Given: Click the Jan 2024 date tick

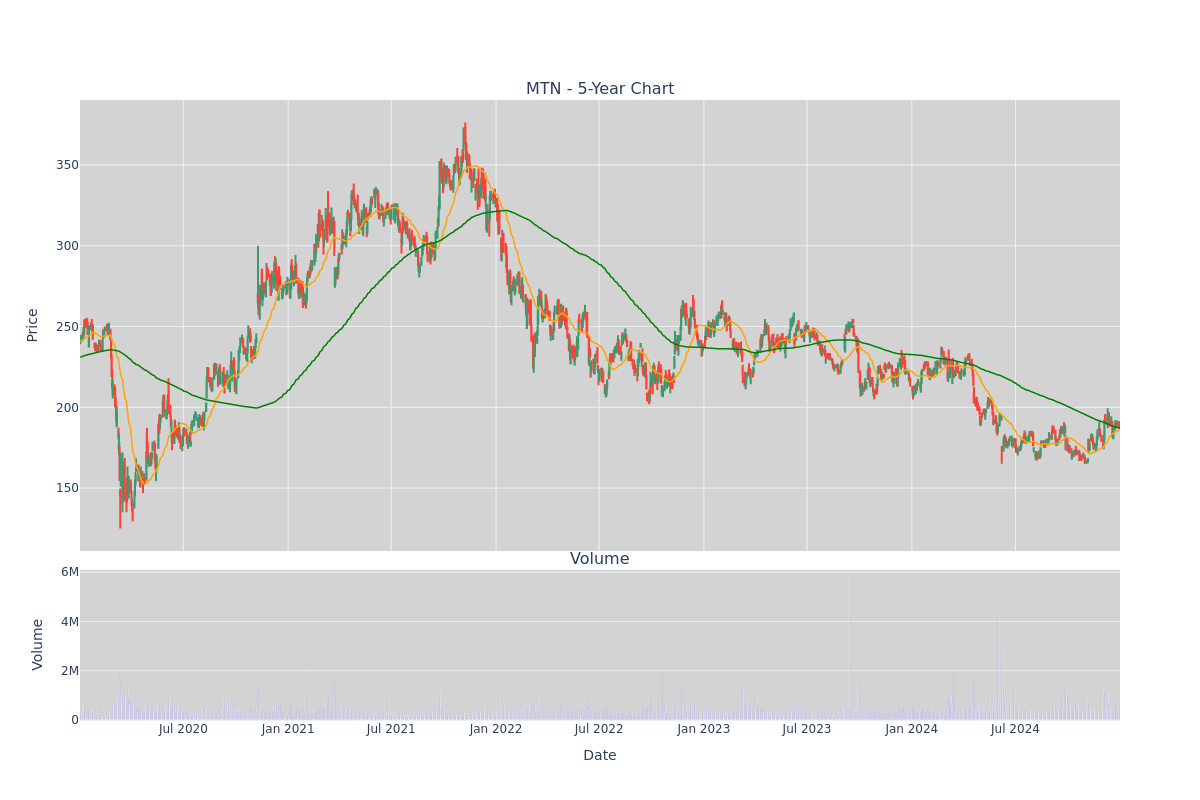Looking at the screenshot, I should 912,729.
